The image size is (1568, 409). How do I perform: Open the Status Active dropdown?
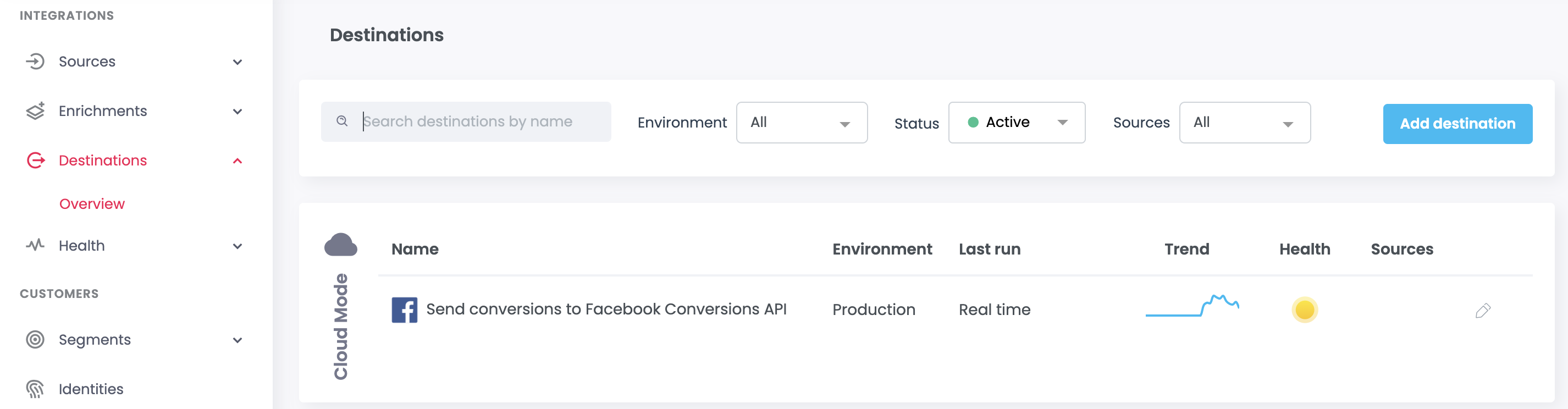point(1017,123)
